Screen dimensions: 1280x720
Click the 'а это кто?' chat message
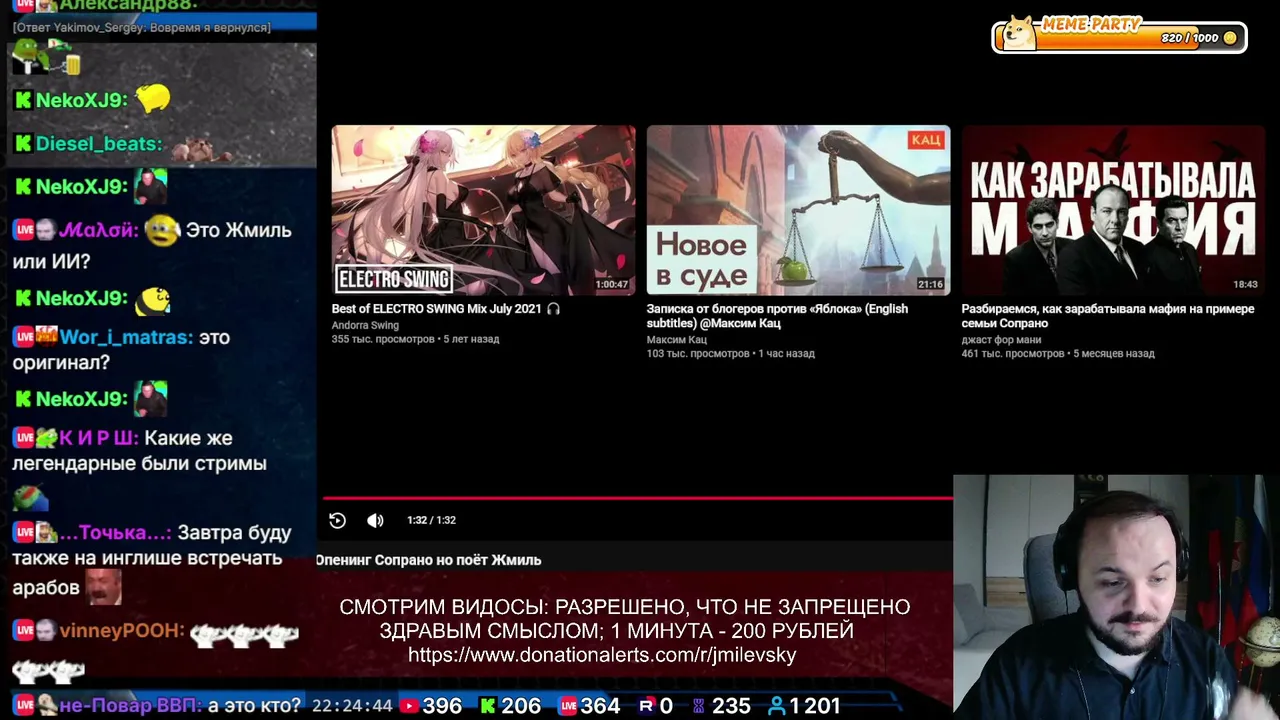click(254, 706)
